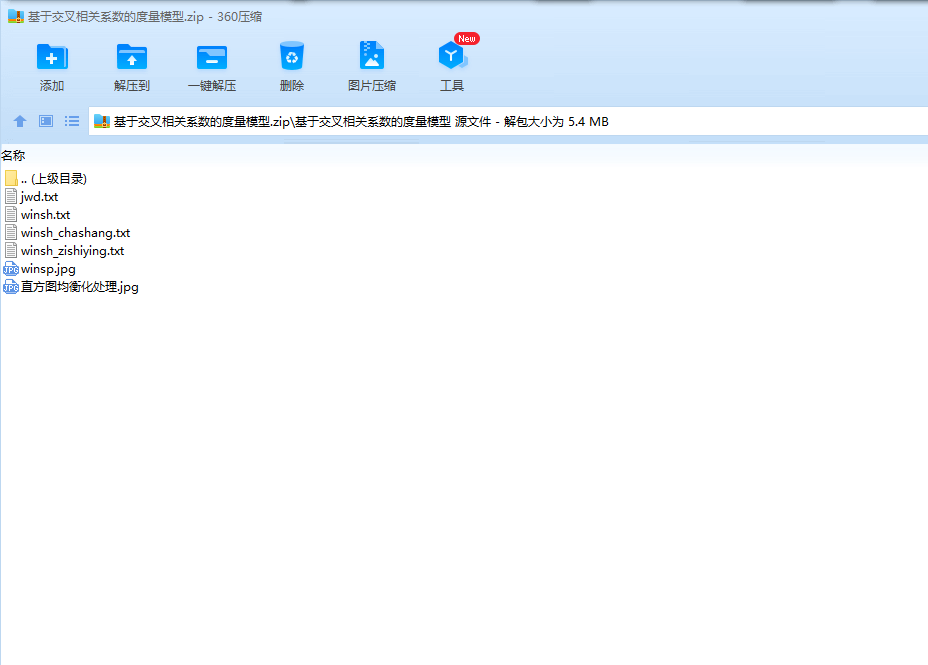This screenshot has width=928, height=665.
Task: Open the Extract To (解压到) tool
Action: coord(131,58)
